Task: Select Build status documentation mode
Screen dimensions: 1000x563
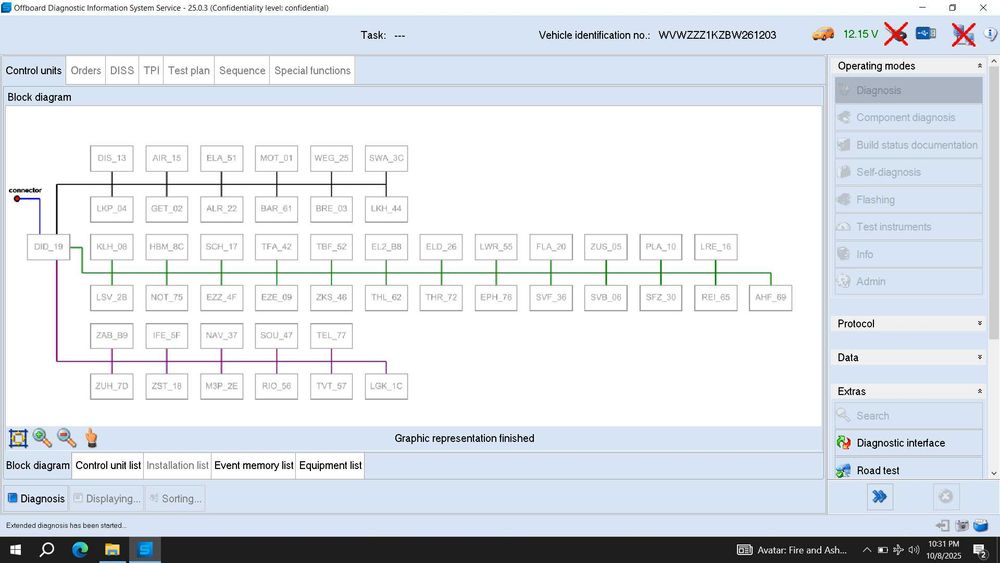Action: (x=908, y=145)
